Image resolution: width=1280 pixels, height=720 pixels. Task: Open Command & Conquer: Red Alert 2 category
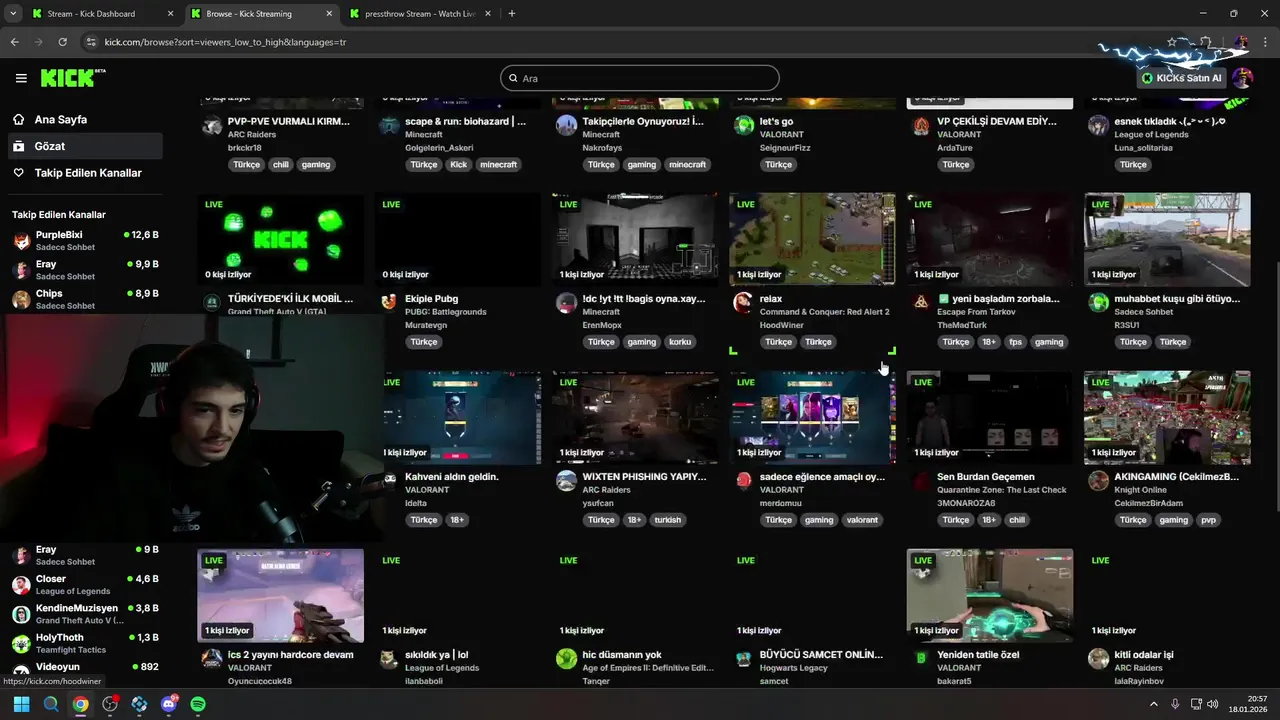coord(824,312)
